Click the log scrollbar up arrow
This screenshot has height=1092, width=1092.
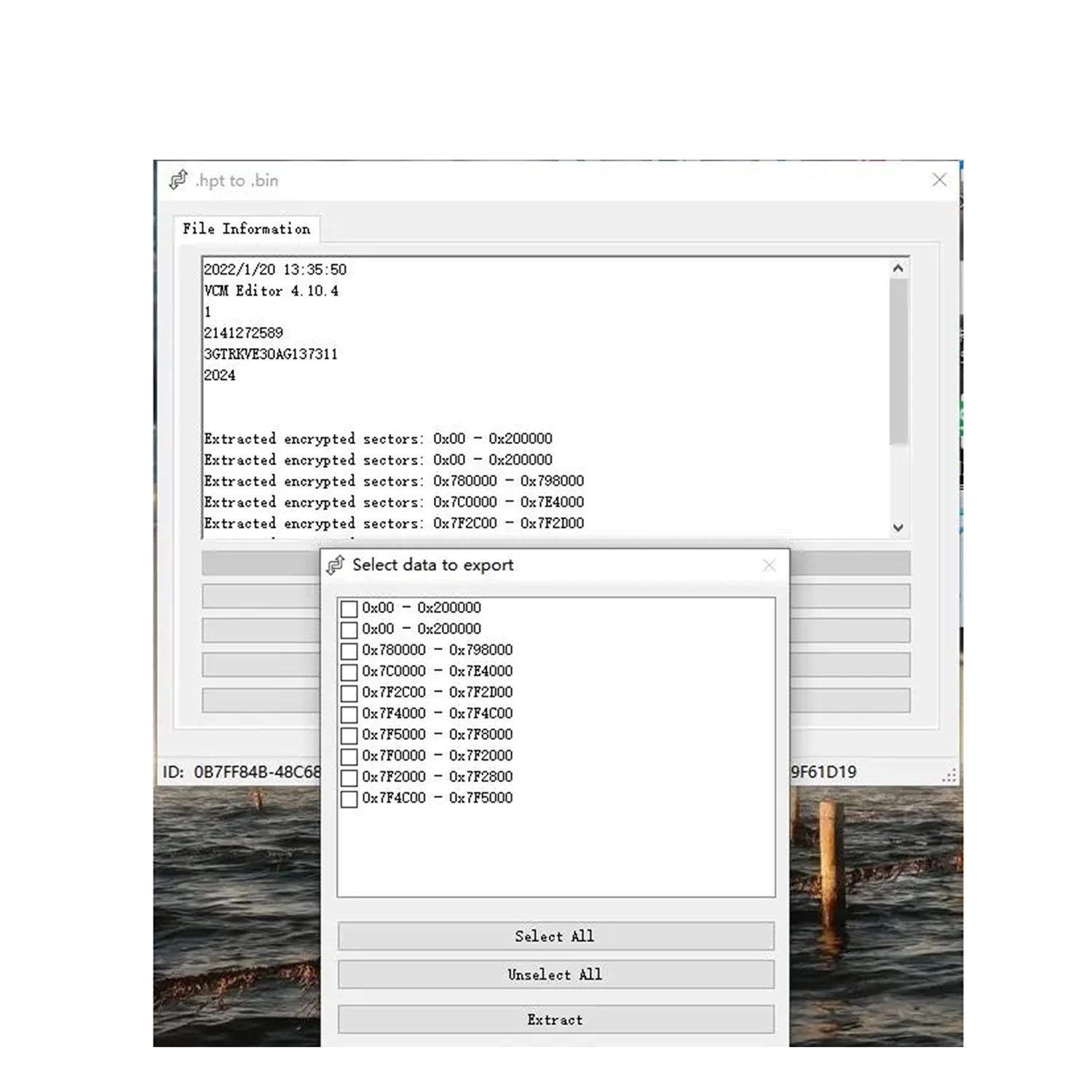click(x=898, y=269)
